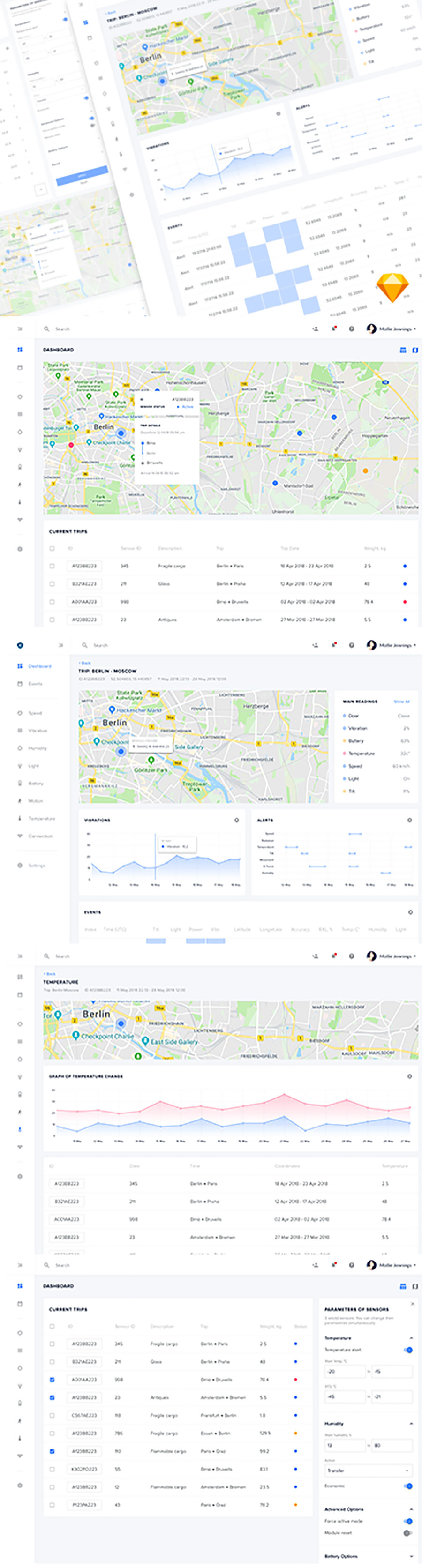422x1568 pixels.
Task: Disable the Temperature alert switch
Action: tap(407, 1350)
